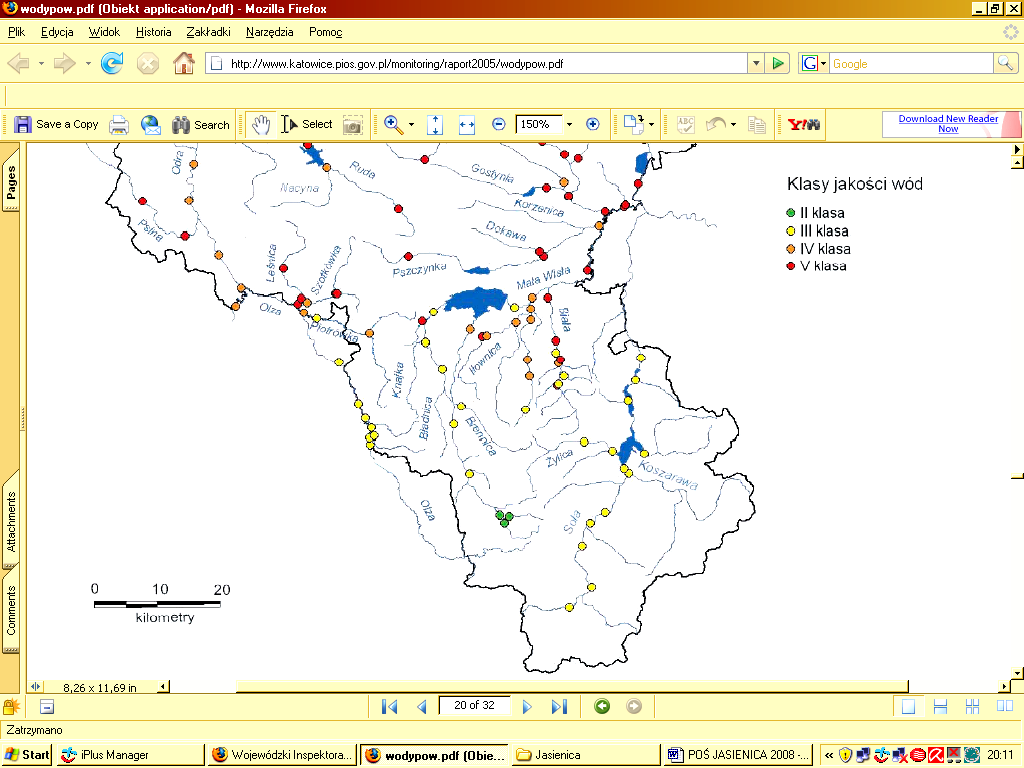
Task: Select Continuous Facing layout icon
Action: [x=972, y=706]
